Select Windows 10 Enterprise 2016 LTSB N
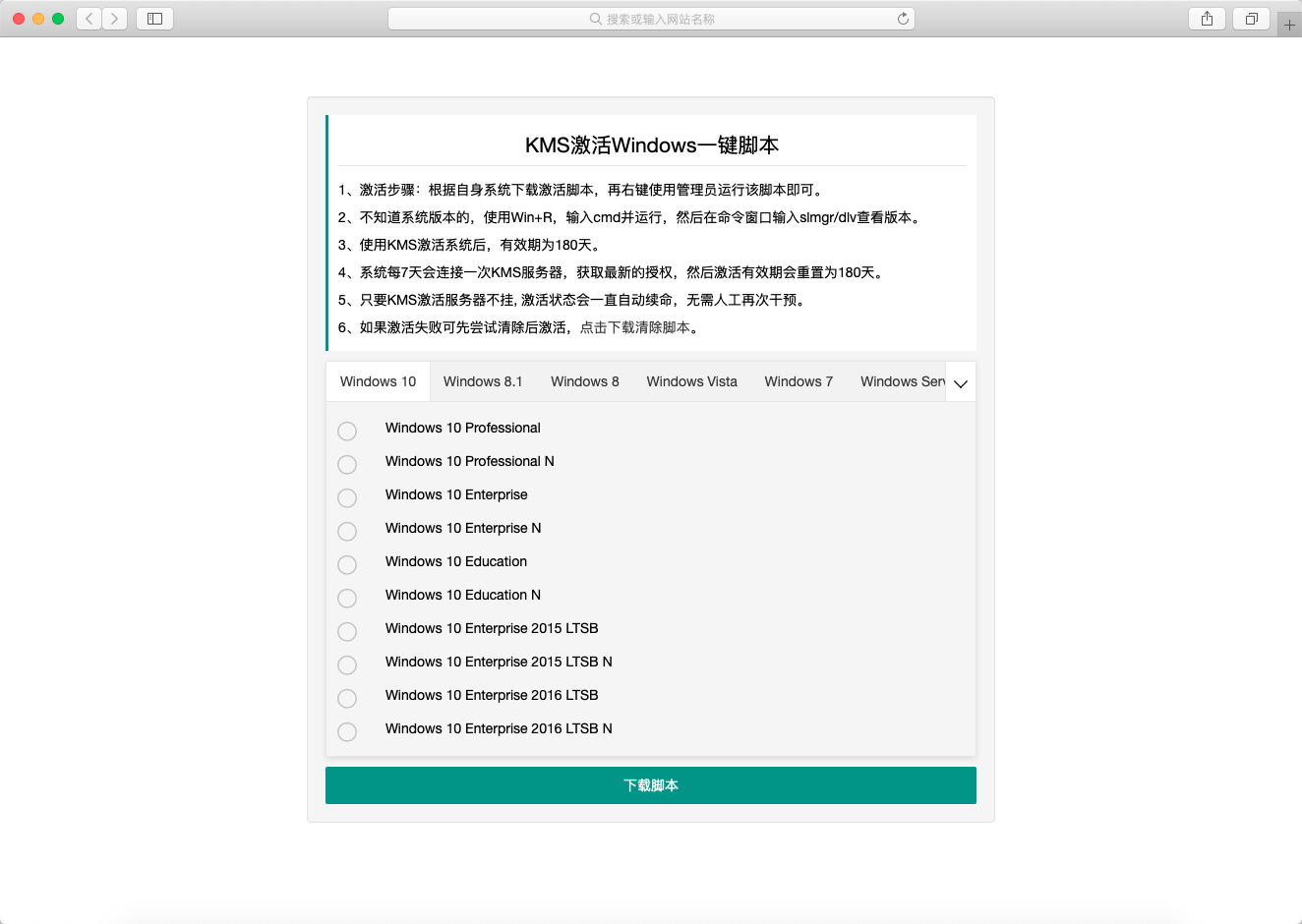This screenshot has height=924, width=1302. point(346,731)
